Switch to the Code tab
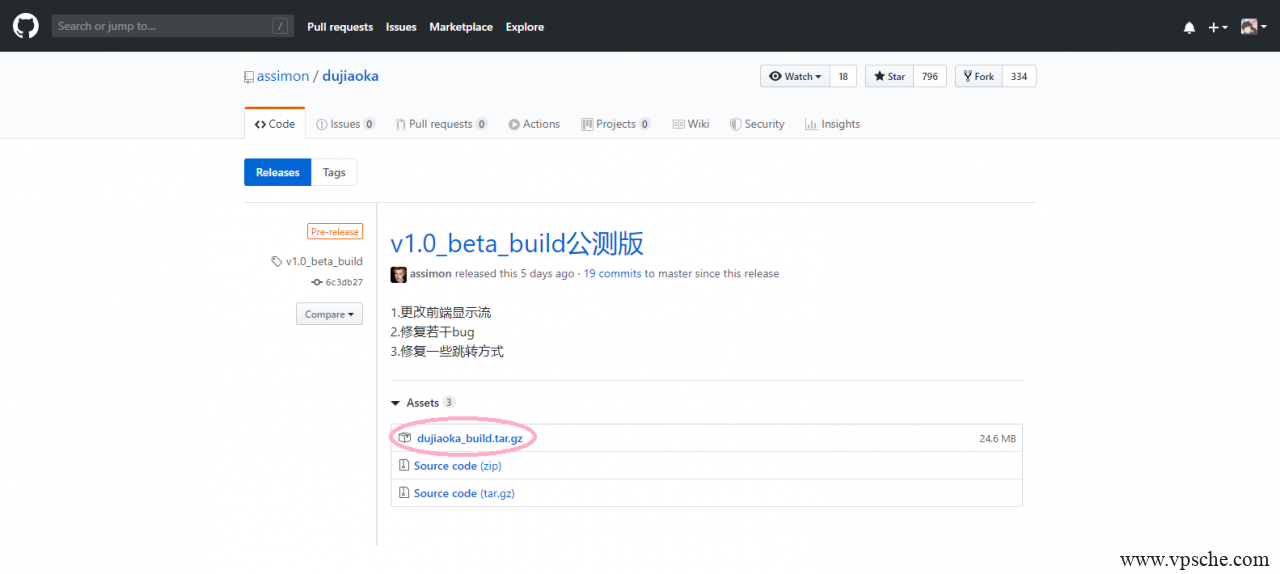Screen dimensions: 1280x574 click(275, 124)
